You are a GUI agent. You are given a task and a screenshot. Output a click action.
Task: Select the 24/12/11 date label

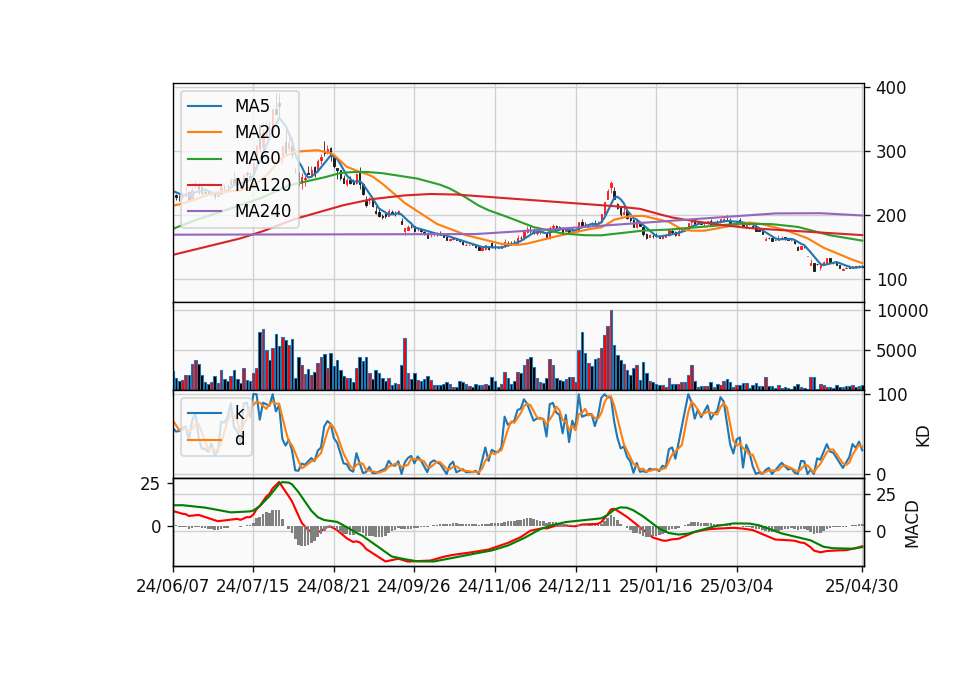pos(575,586)
